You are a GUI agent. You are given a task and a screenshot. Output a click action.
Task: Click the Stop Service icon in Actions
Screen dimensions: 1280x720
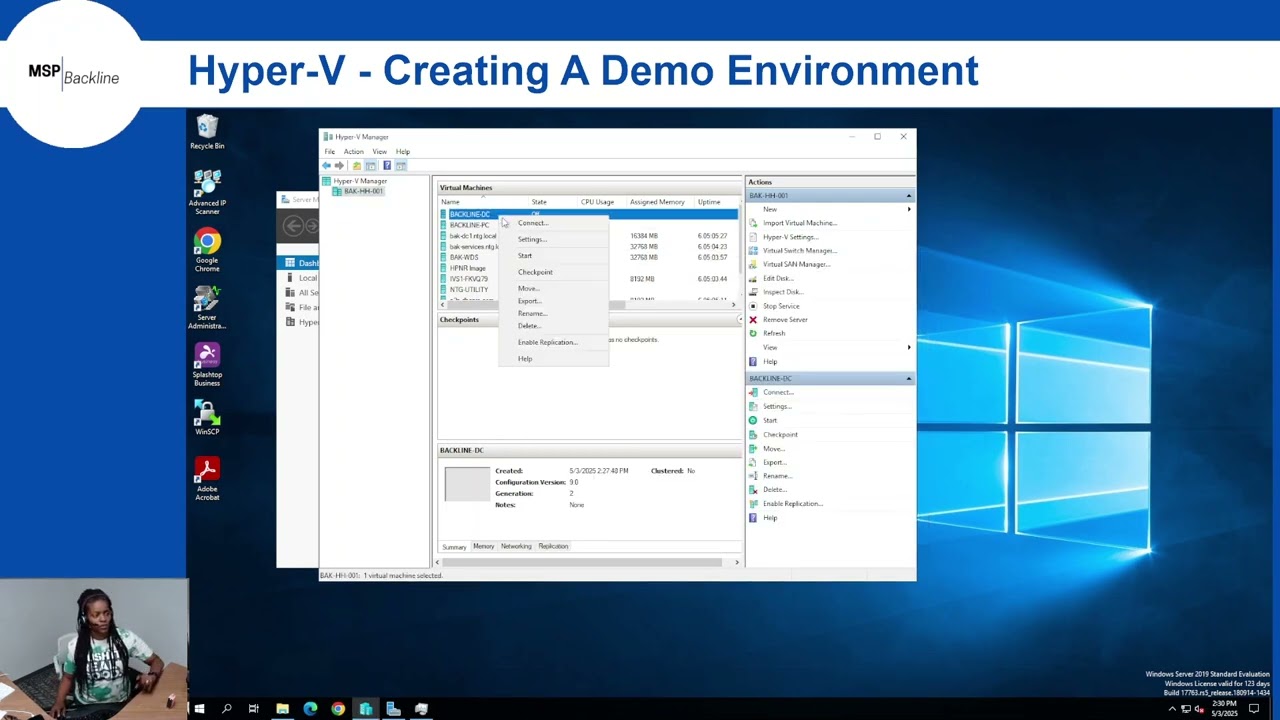pyautogui.click(x=753, y=306)
